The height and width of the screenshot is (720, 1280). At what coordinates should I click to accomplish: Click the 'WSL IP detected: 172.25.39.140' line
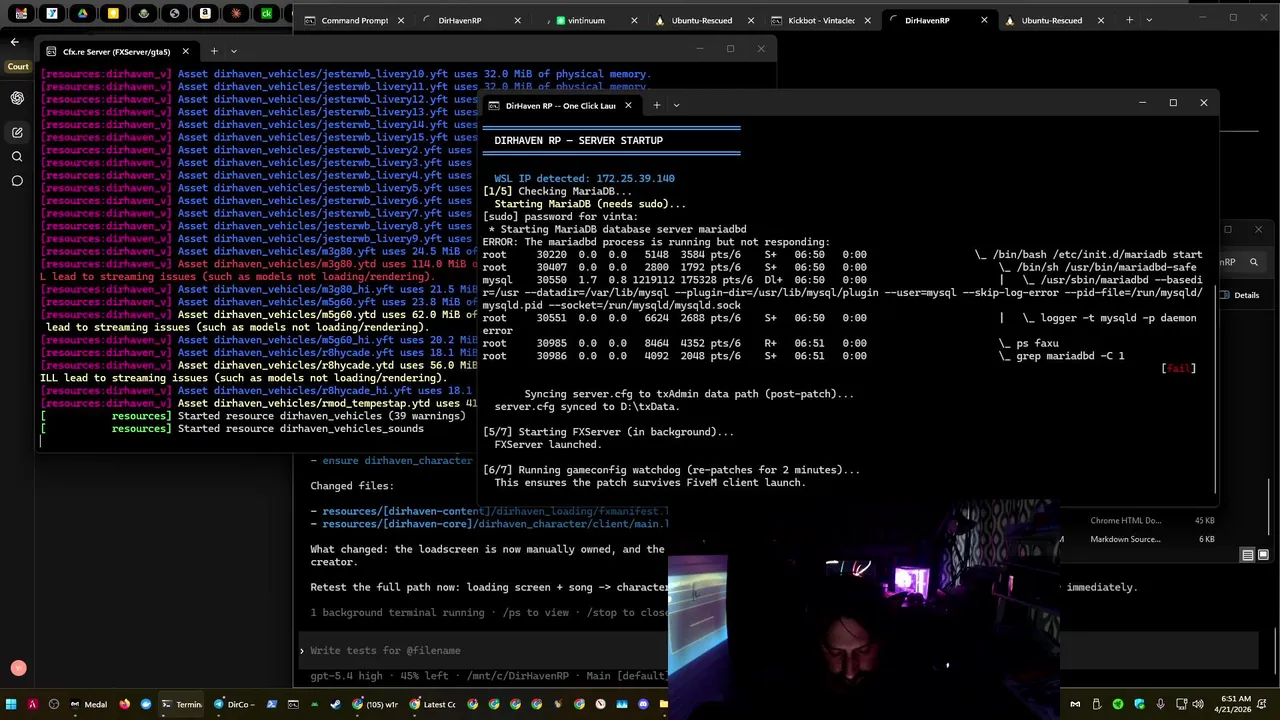tap(584, 178)
